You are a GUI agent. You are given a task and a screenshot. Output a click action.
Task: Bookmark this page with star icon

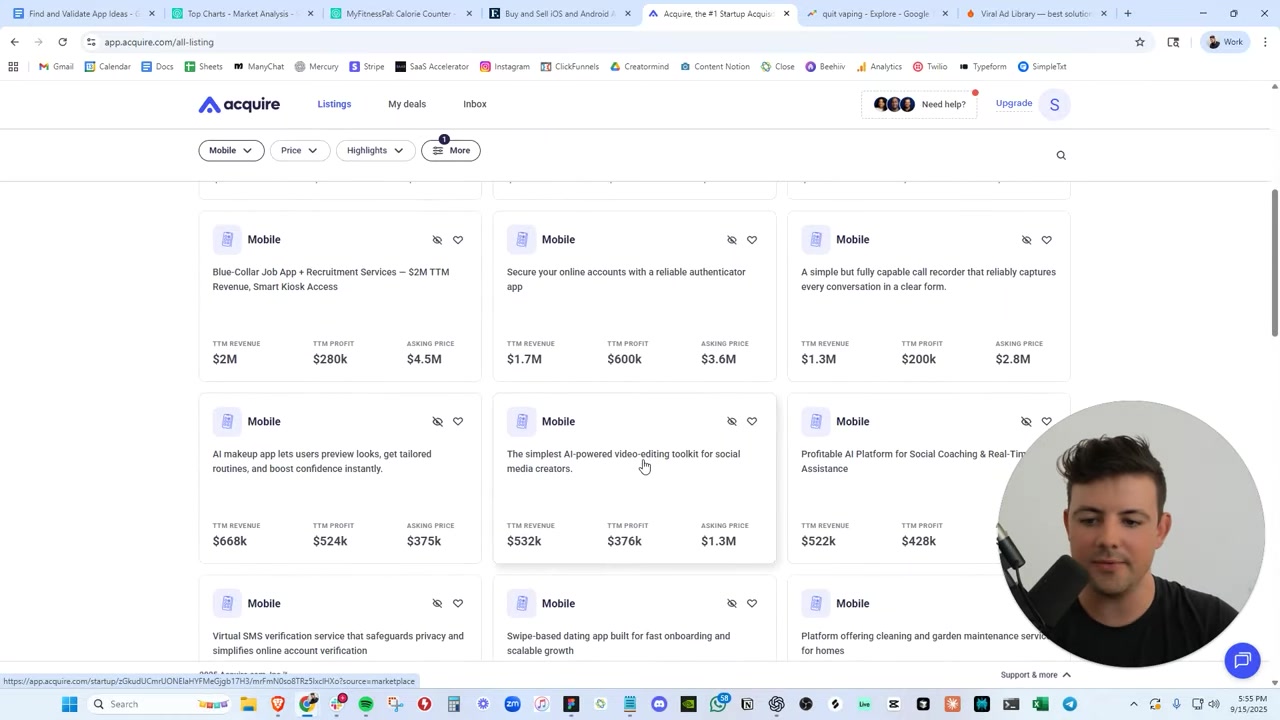(1139, 42)
